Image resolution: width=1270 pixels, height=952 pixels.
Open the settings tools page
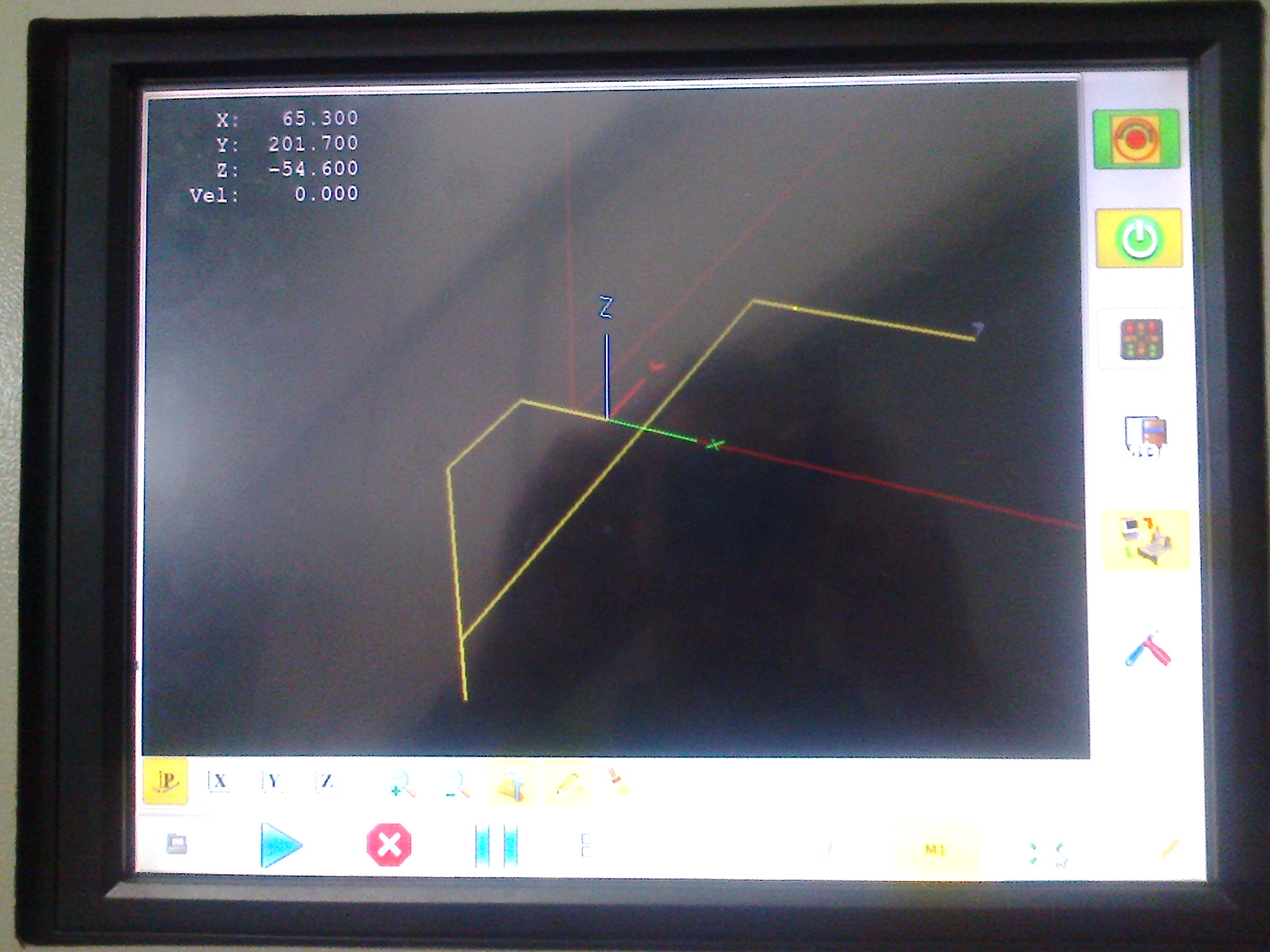[1147, 650]
